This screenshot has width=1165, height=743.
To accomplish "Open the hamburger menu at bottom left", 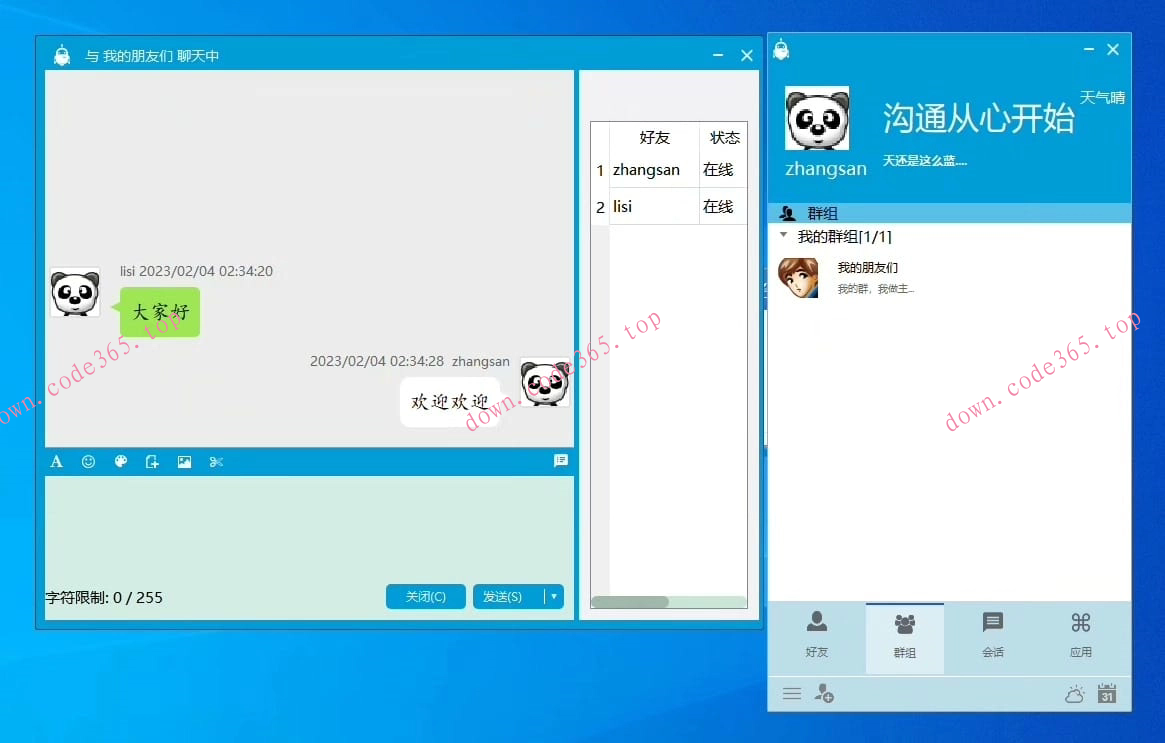I will (791, 693).
